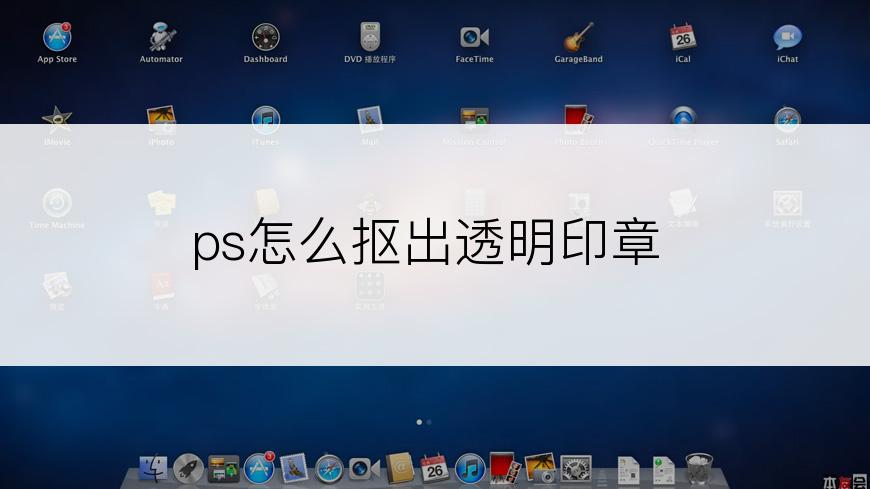Launch Automator from Launchpad
This screenshot has width=870, height=489.
pos(161,37)
